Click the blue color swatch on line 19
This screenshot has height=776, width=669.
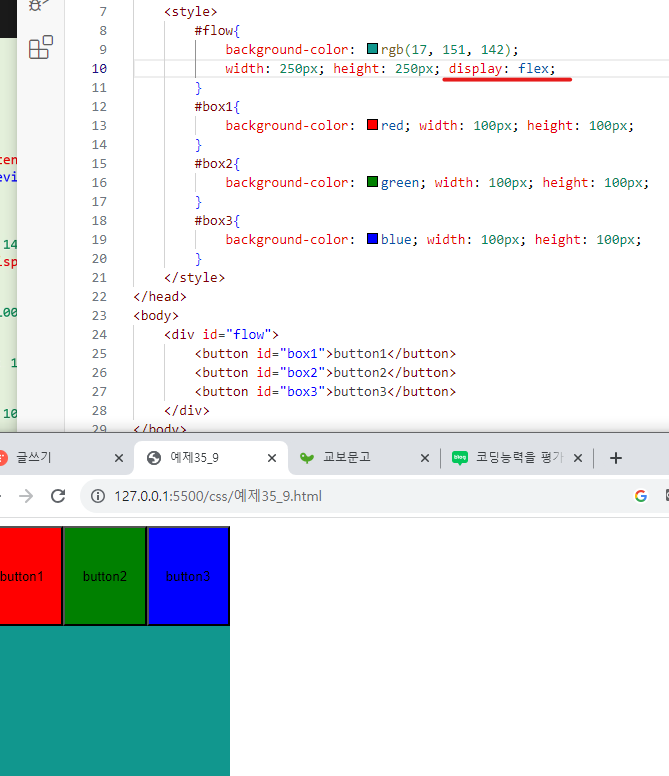coord(373,239)
